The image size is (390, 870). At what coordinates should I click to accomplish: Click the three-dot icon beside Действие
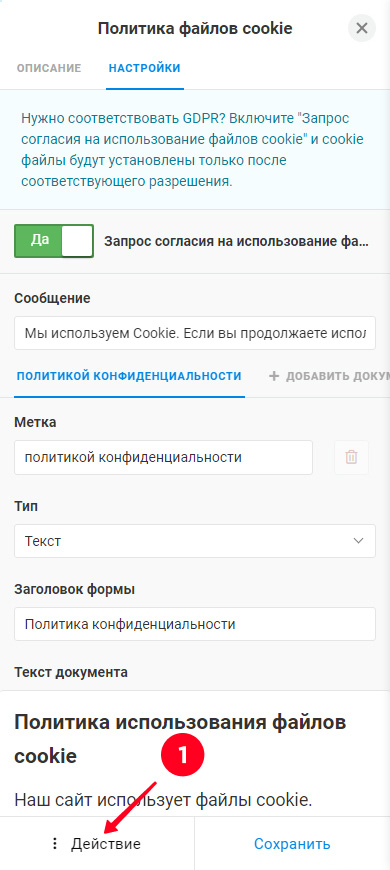tap(54, 844)
